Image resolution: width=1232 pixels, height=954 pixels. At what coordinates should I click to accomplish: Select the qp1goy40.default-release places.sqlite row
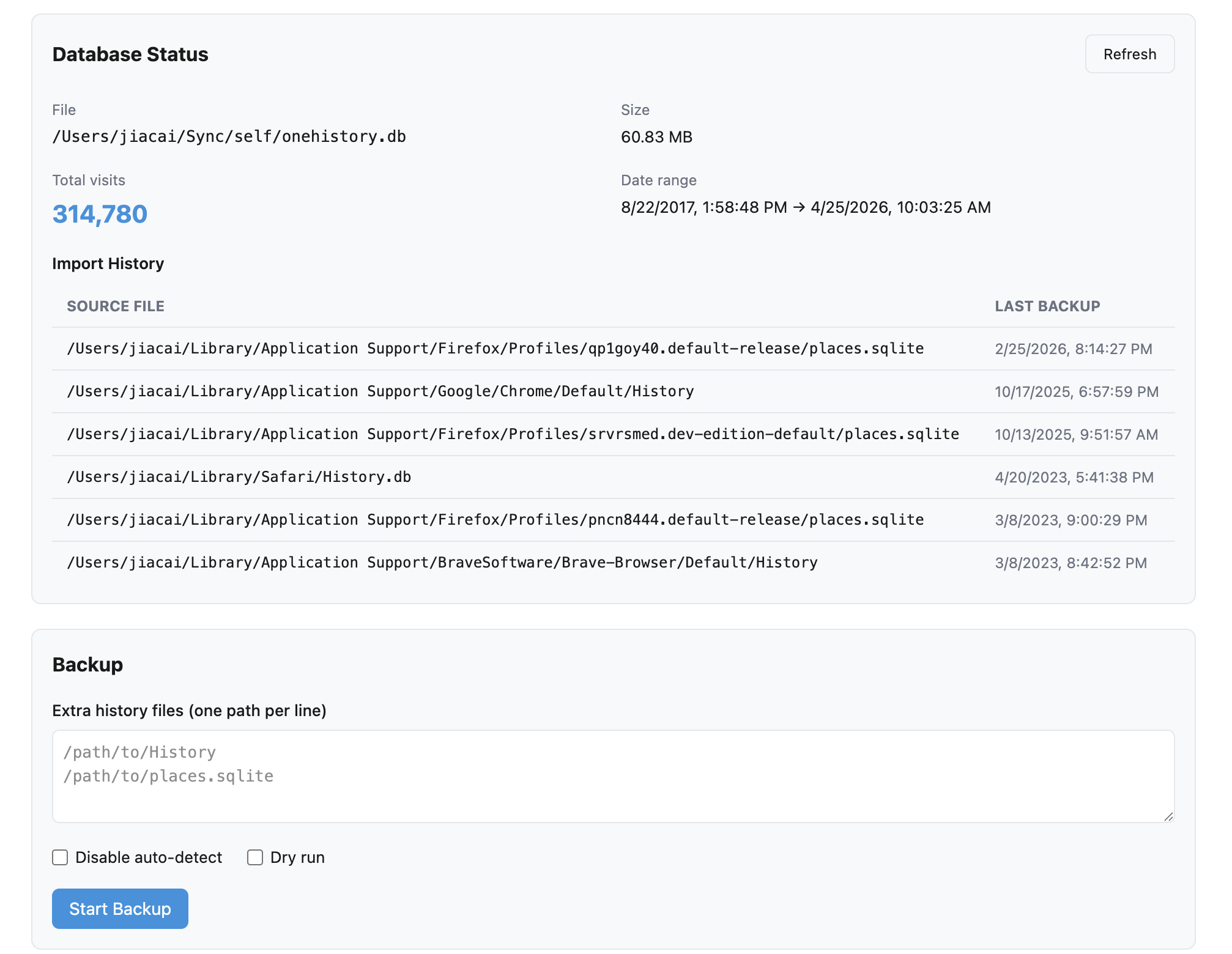pos(613,349)
